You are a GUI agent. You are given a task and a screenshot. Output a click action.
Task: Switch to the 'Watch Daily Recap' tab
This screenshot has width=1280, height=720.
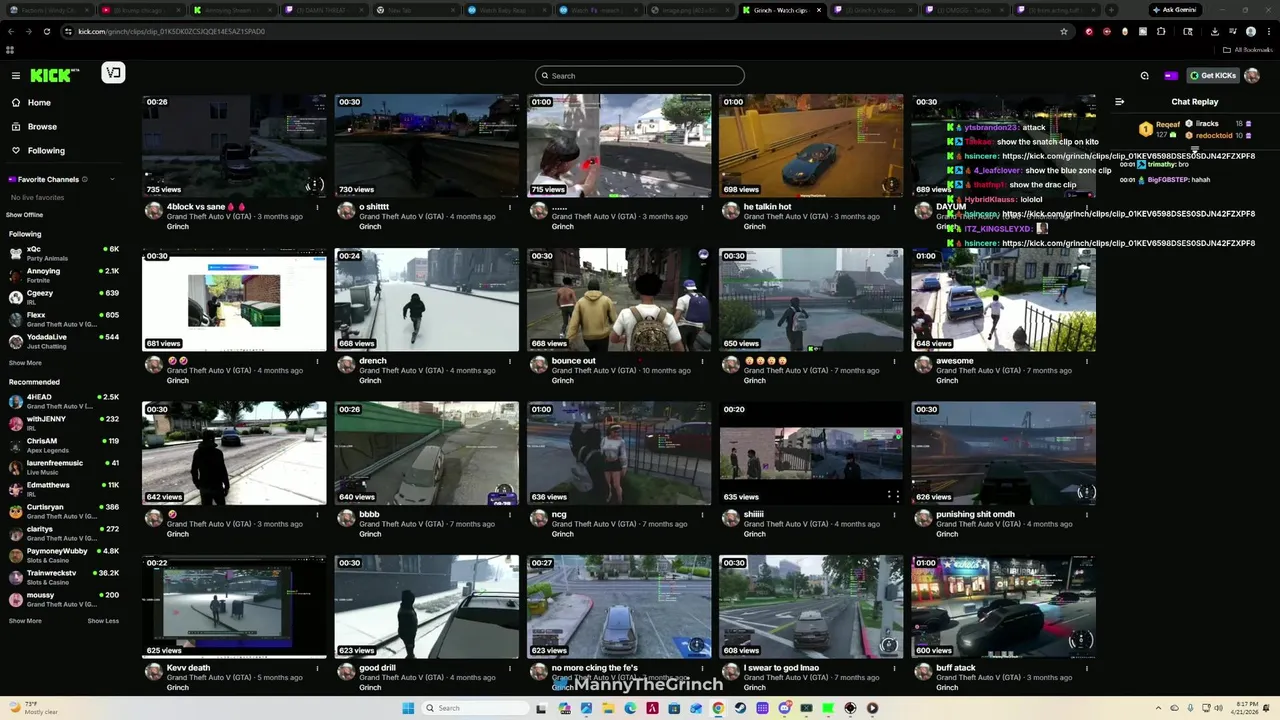[x=508, y=10]
